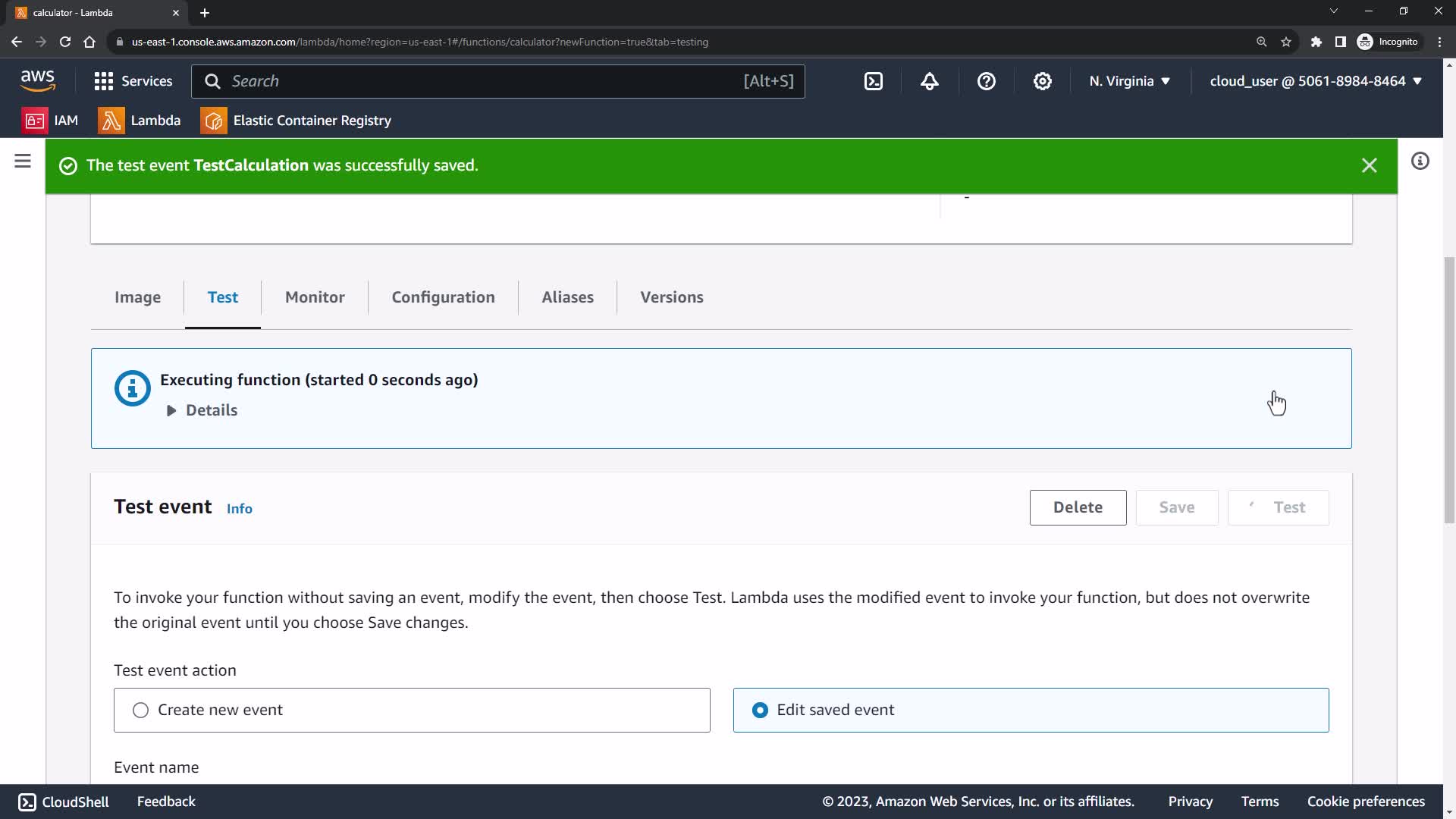Open the settings gear icon

tap(1043, 81)
